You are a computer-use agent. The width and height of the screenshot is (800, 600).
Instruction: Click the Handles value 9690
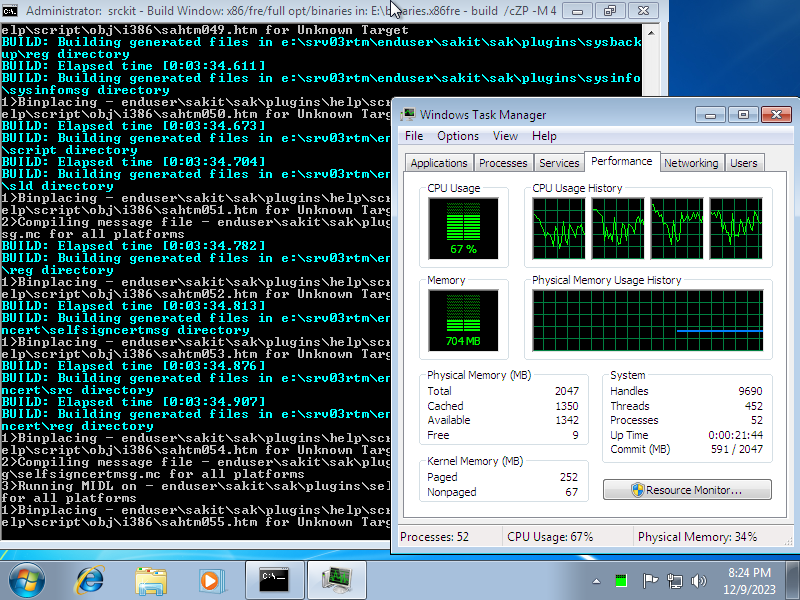click(x=750, y=391)
